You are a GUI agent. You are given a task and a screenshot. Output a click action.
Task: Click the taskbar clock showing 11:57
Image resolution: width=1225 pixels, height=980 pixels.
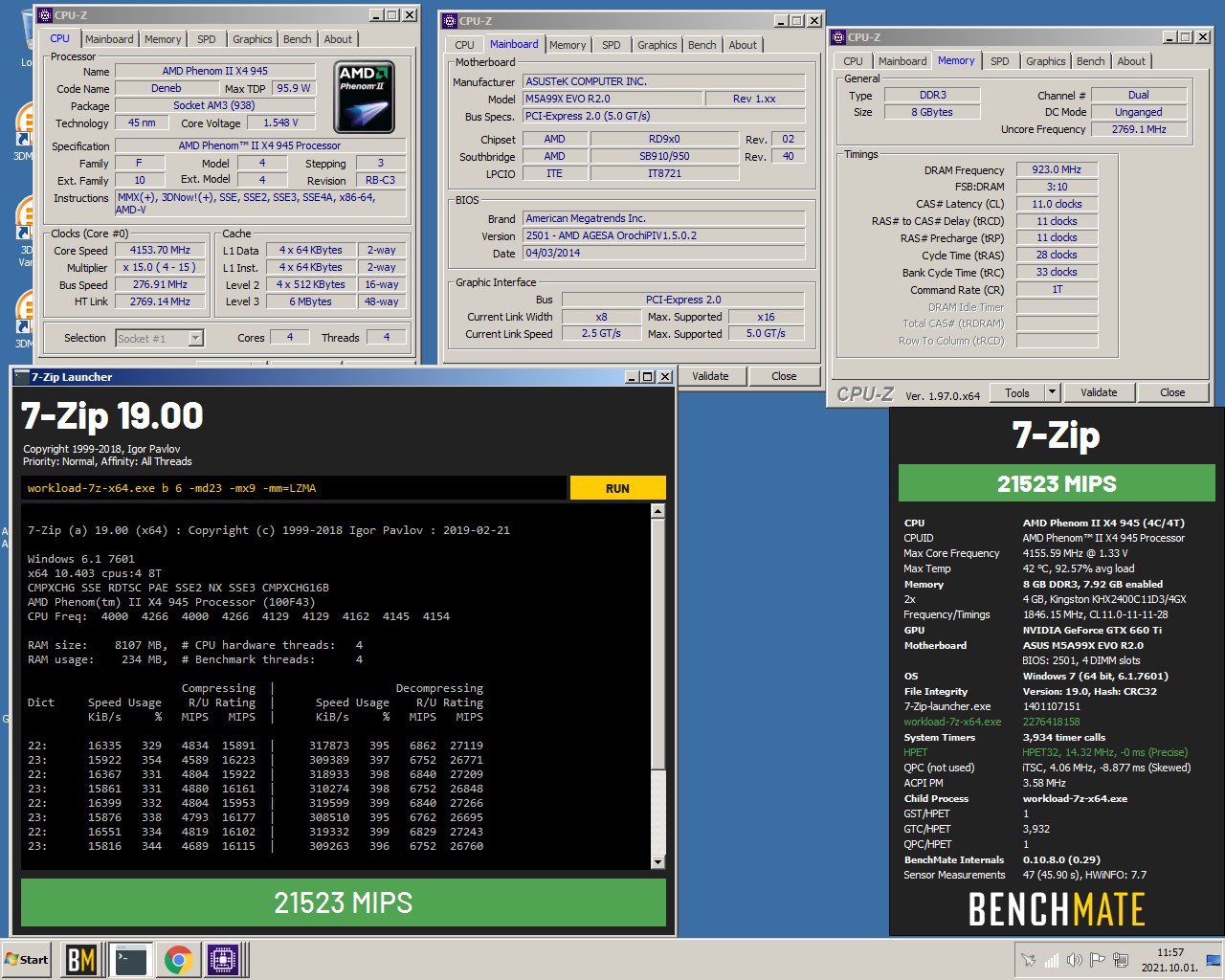coord(1169,960)
